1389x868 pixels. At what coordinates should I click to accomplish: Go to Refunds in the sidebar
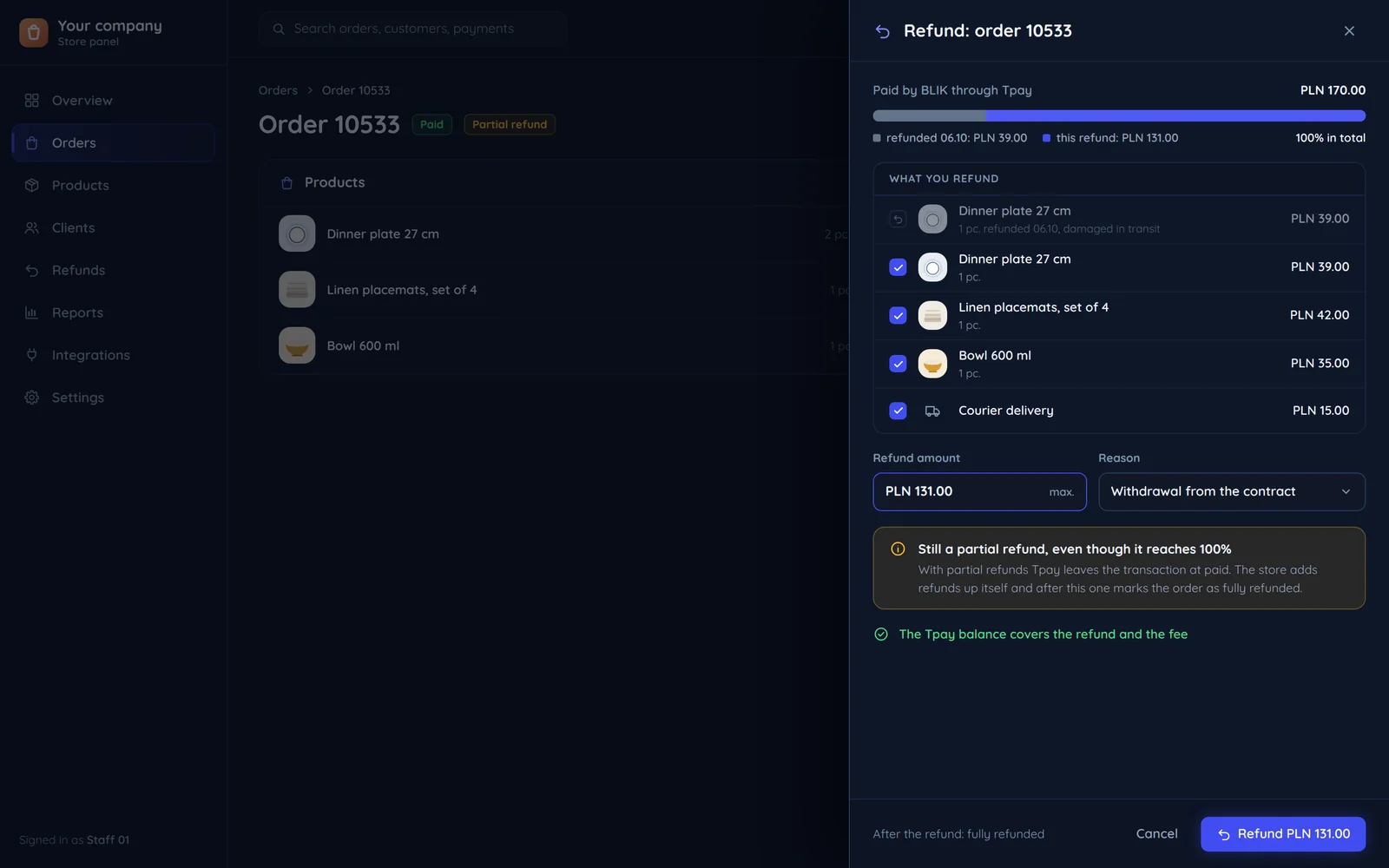coord(114,271)
